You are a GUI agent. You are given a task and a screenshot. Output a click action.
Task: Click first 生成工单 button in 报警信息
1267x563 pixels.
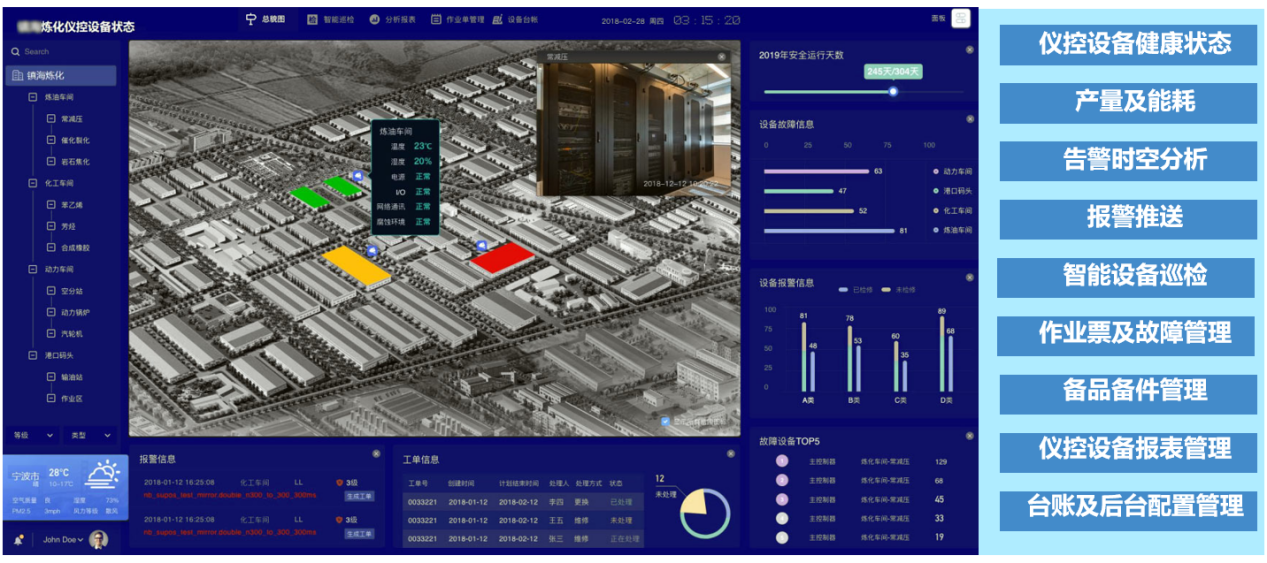(x=359, y=496)
